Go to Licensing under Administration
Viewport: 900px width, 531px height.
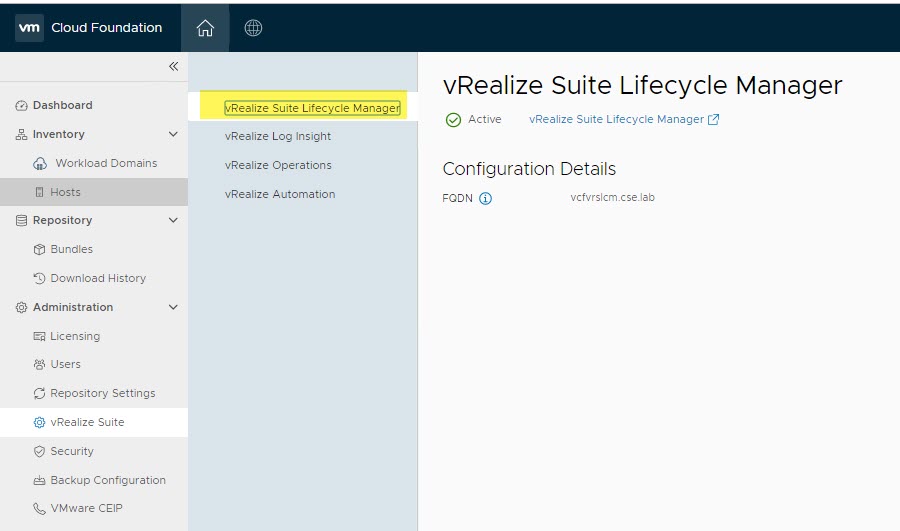[75, 336]
